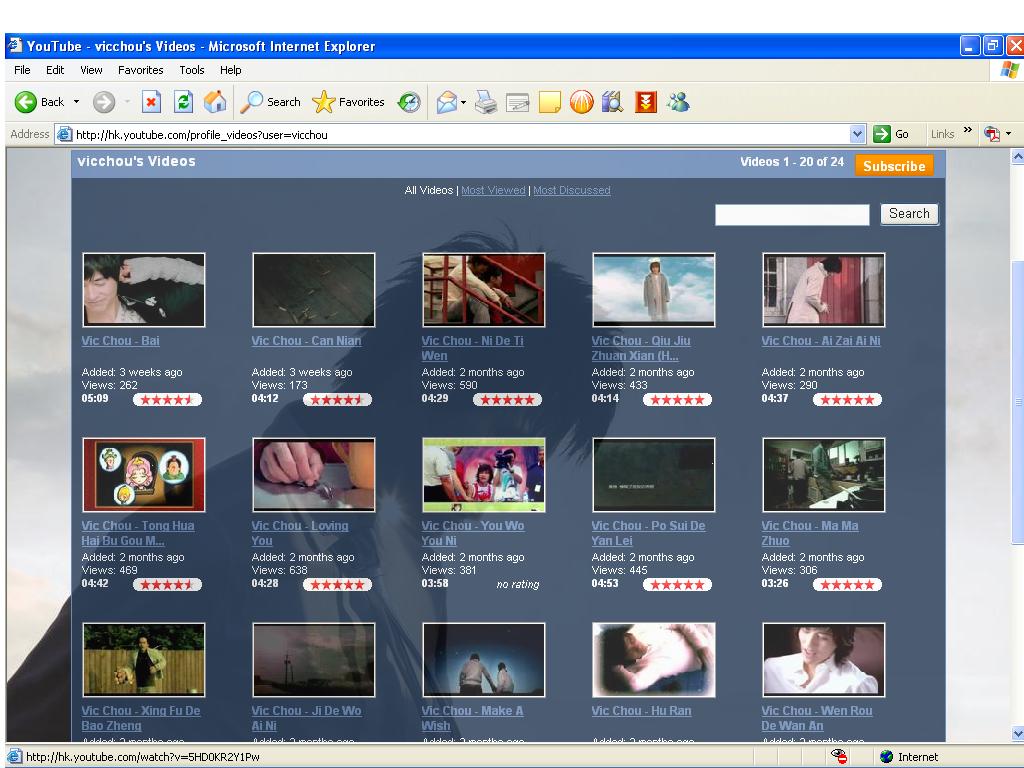The width and height of the screenshot is (1024, 768).
Task: Open Vic Chou - Ji De Wo Ai Ni thumbnail
Action: click(313, 660)
